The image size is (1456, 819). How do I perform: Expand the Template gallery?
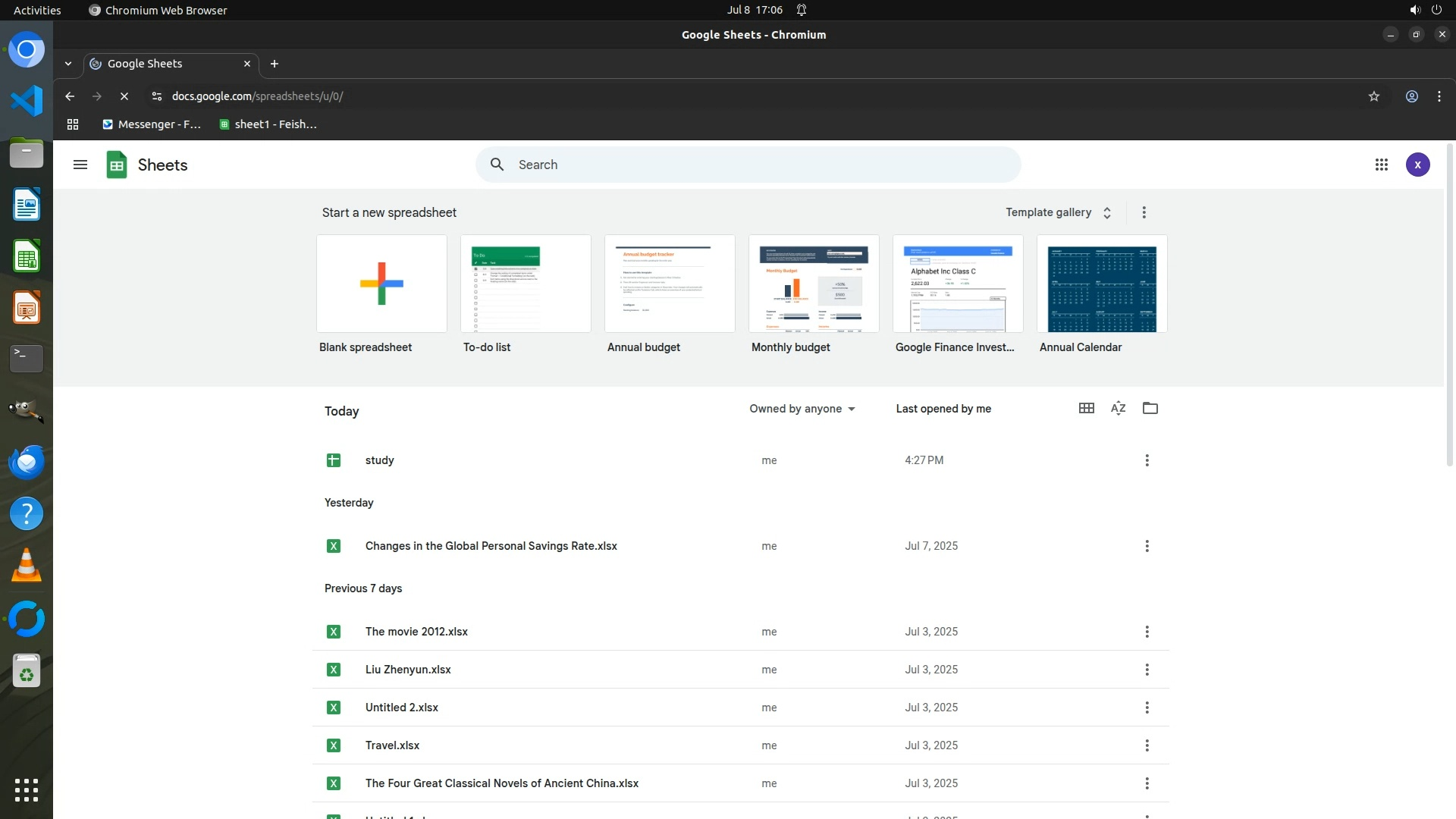pyautogui.click(x=1058, y=212)
